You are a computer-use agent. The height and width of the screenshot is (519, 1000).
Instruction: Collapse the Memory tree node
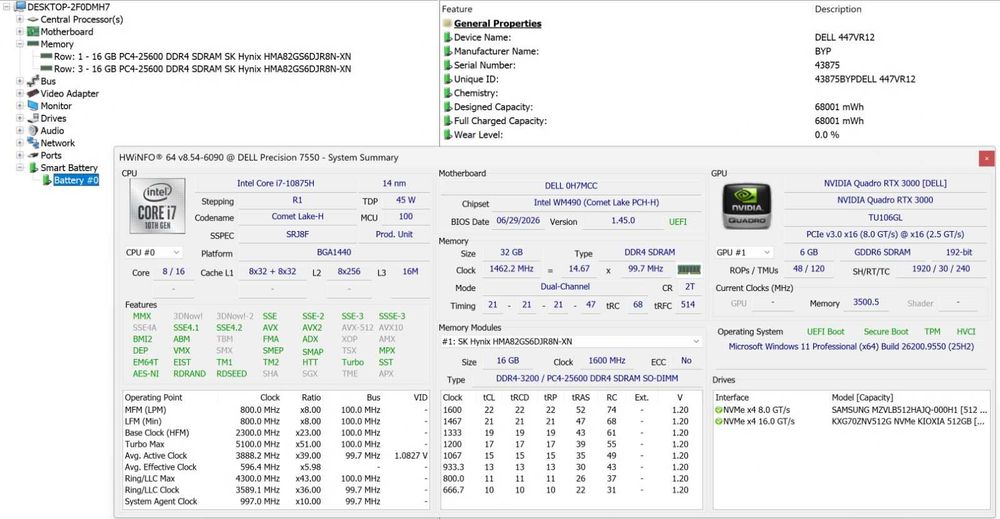click(x=20, y=44)
